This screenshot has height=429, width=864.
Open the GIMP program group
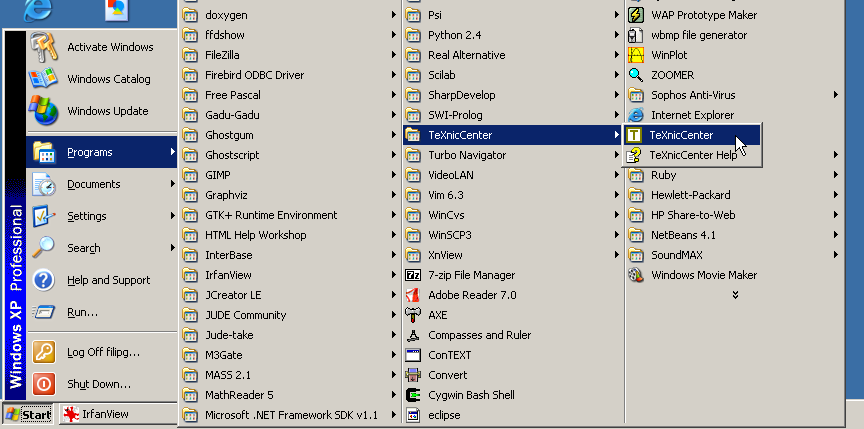(x=290, y=175)
